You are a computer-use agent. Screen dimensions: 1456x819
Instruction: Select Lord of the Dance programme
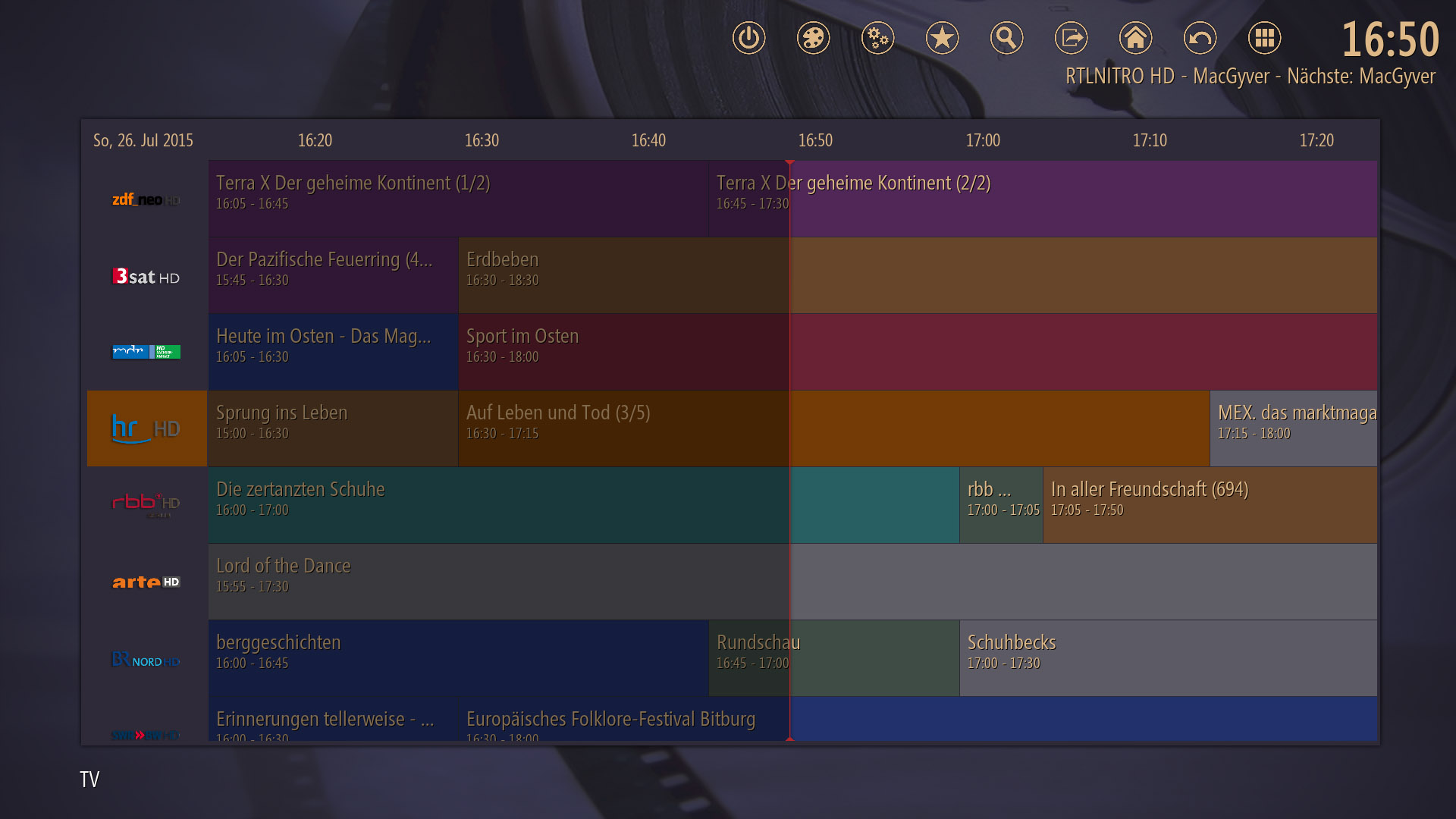[792, 582]
